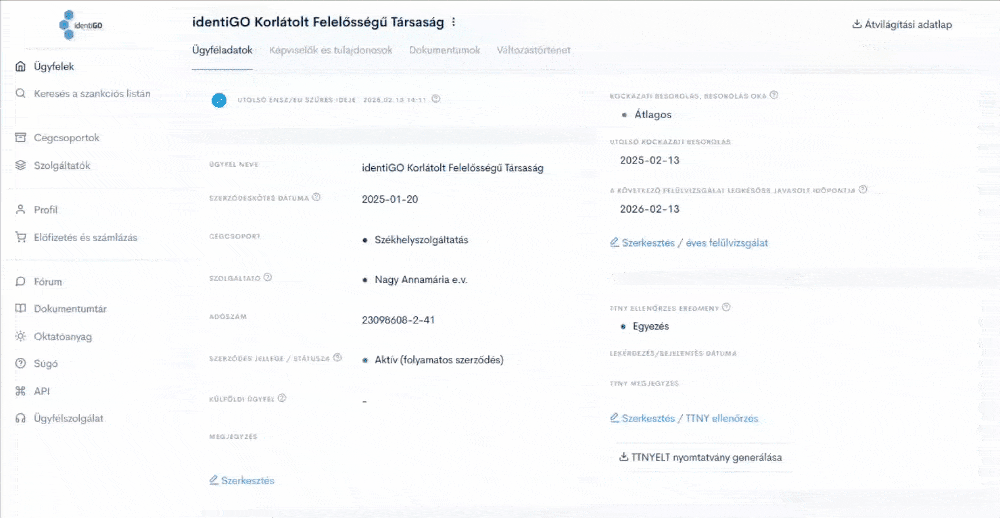Open the three-dot menu beside company title
This screenshot has width=1000, height=518.
click(453, 22)
